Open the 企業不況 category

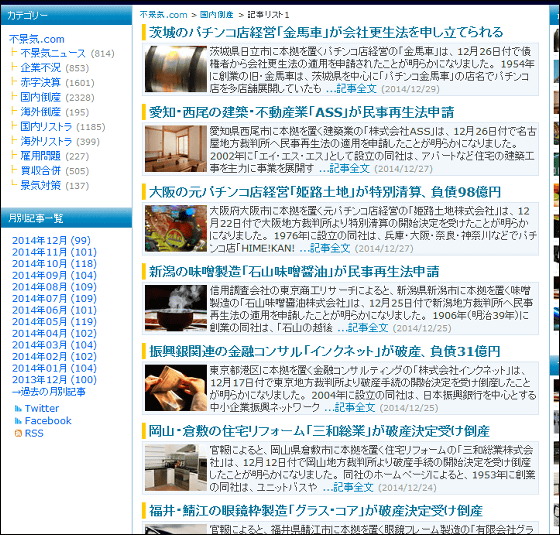coord(40,68)
